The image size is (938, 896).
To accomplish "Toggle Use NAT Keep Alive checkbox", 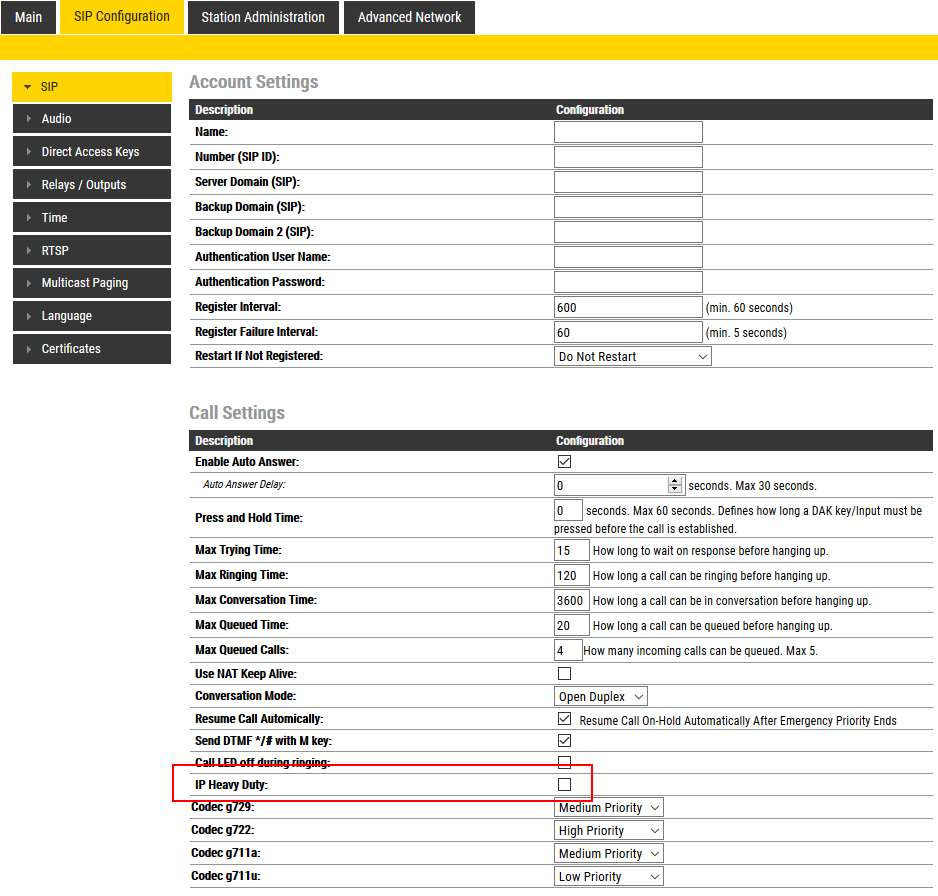I will [x=564, y=674].
